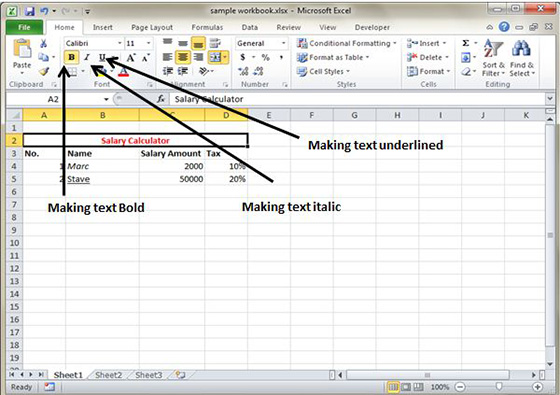The width and height of the screenshot is (560, 395).
Task: Click the Save icon in Quick Access
Action: [30, 11]
